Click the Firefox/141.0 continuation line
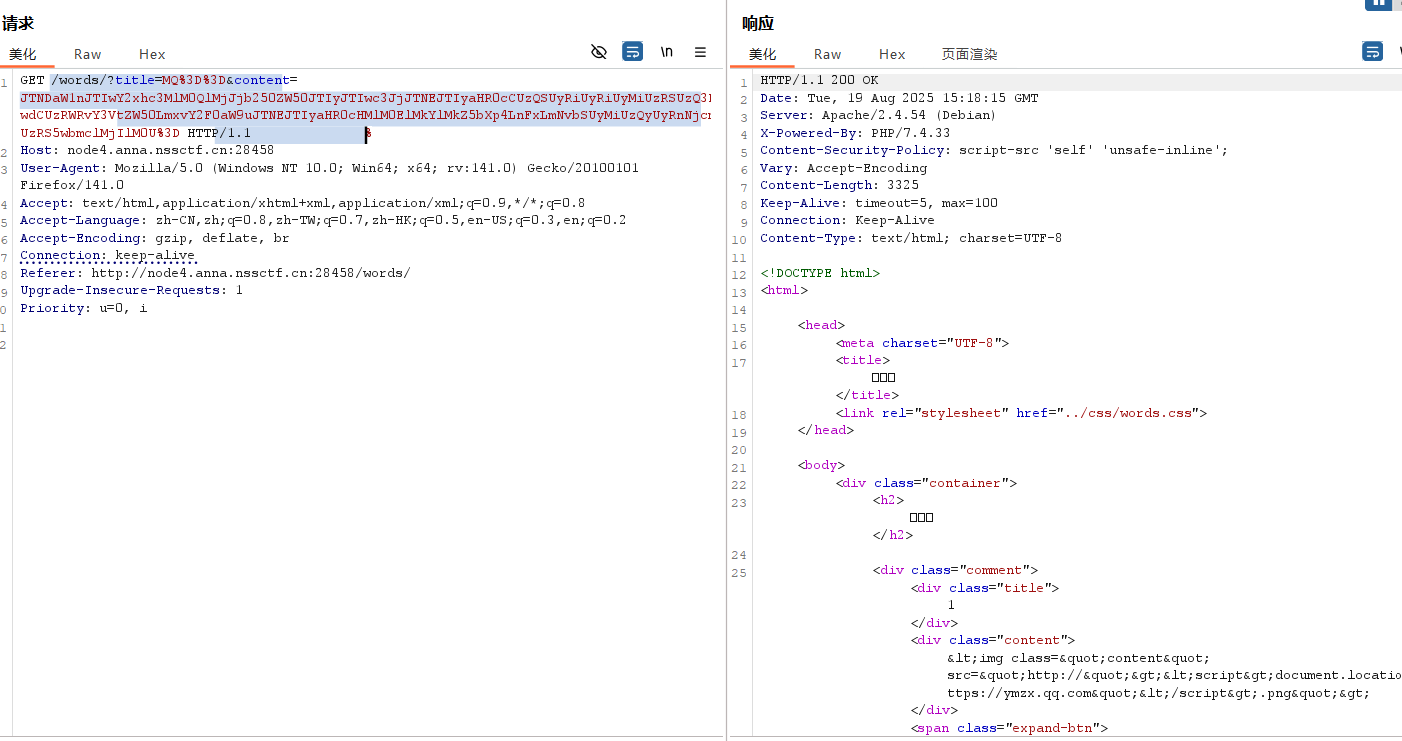This screenshot has height=741, width=1402. click(72, 185)
